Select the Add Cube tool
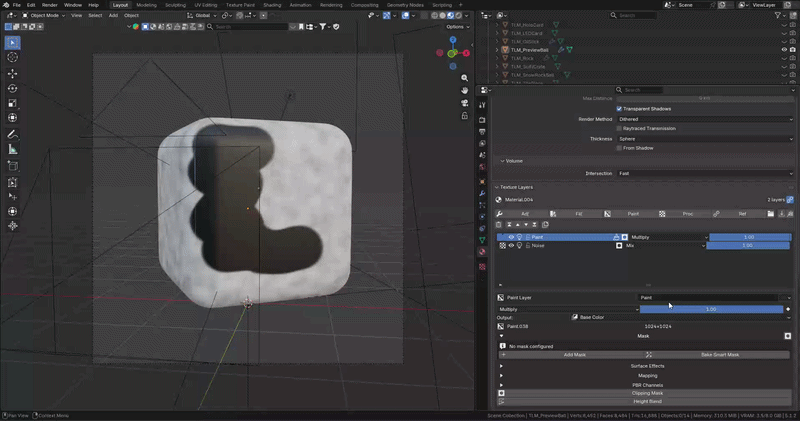Viewport: 800px width, 421px height. click(12, 166)
